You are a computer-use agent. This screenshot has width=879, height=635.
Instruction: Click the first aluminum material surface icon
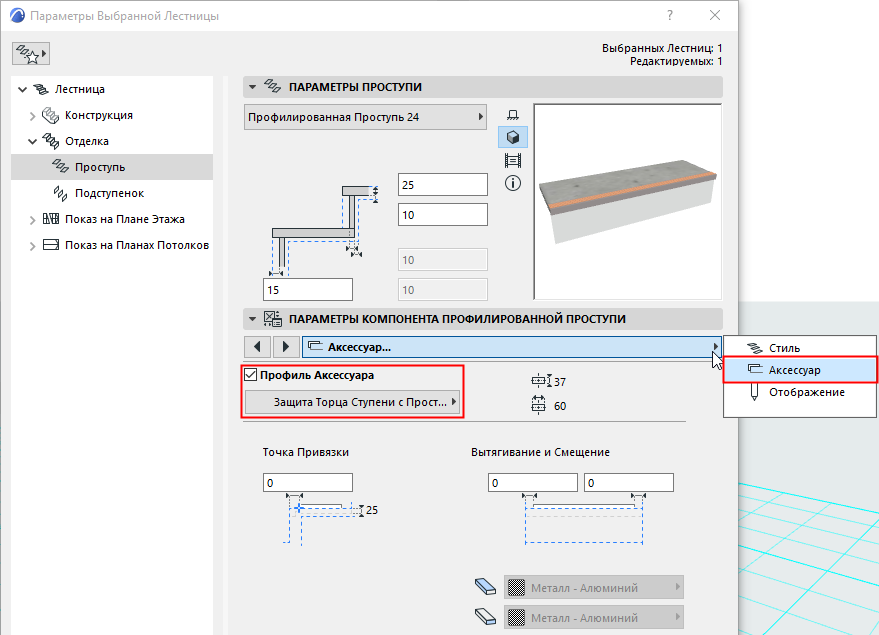click(485, 587)
